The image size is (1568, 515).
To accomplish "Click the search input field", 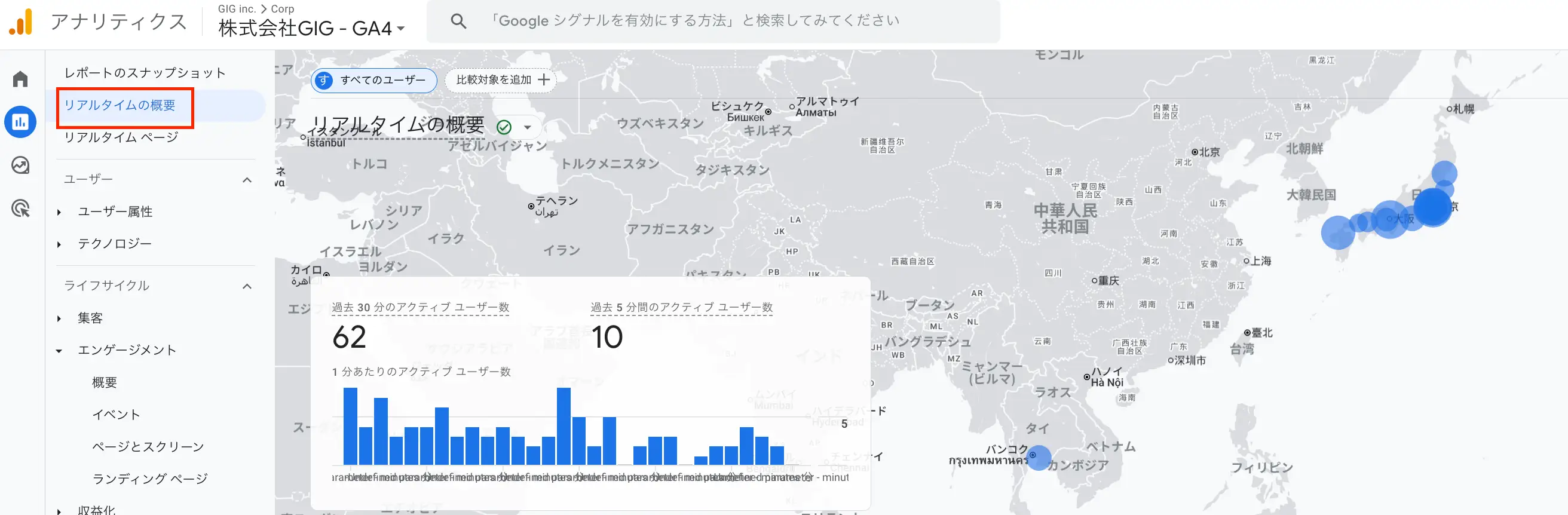I will point(712,22).
